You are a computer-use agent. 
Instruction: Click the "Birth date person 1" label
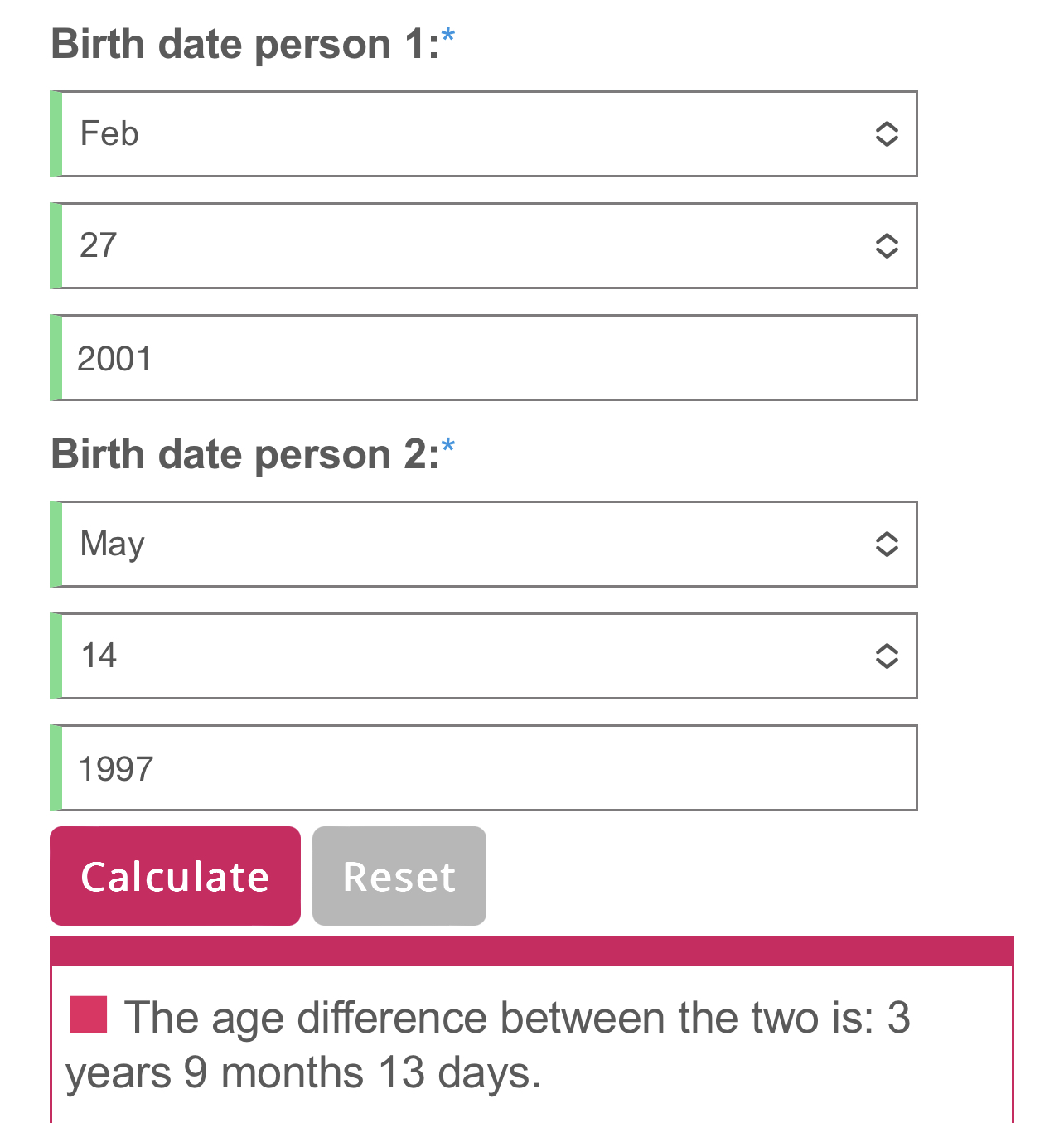(x=244, y=44)
